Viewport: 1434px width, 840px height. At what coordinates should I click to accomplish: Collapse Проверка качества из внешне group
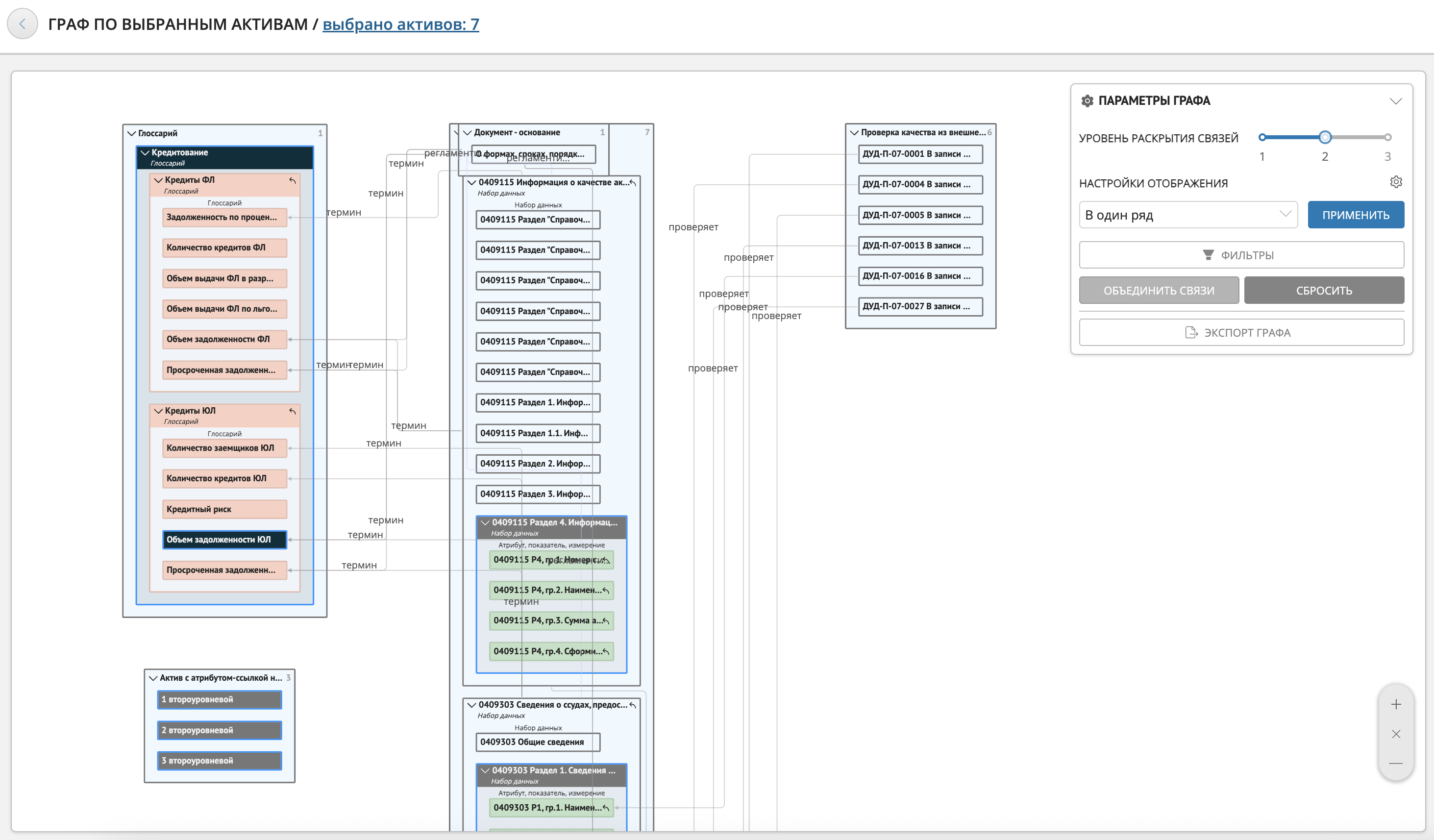pos(854,133)
